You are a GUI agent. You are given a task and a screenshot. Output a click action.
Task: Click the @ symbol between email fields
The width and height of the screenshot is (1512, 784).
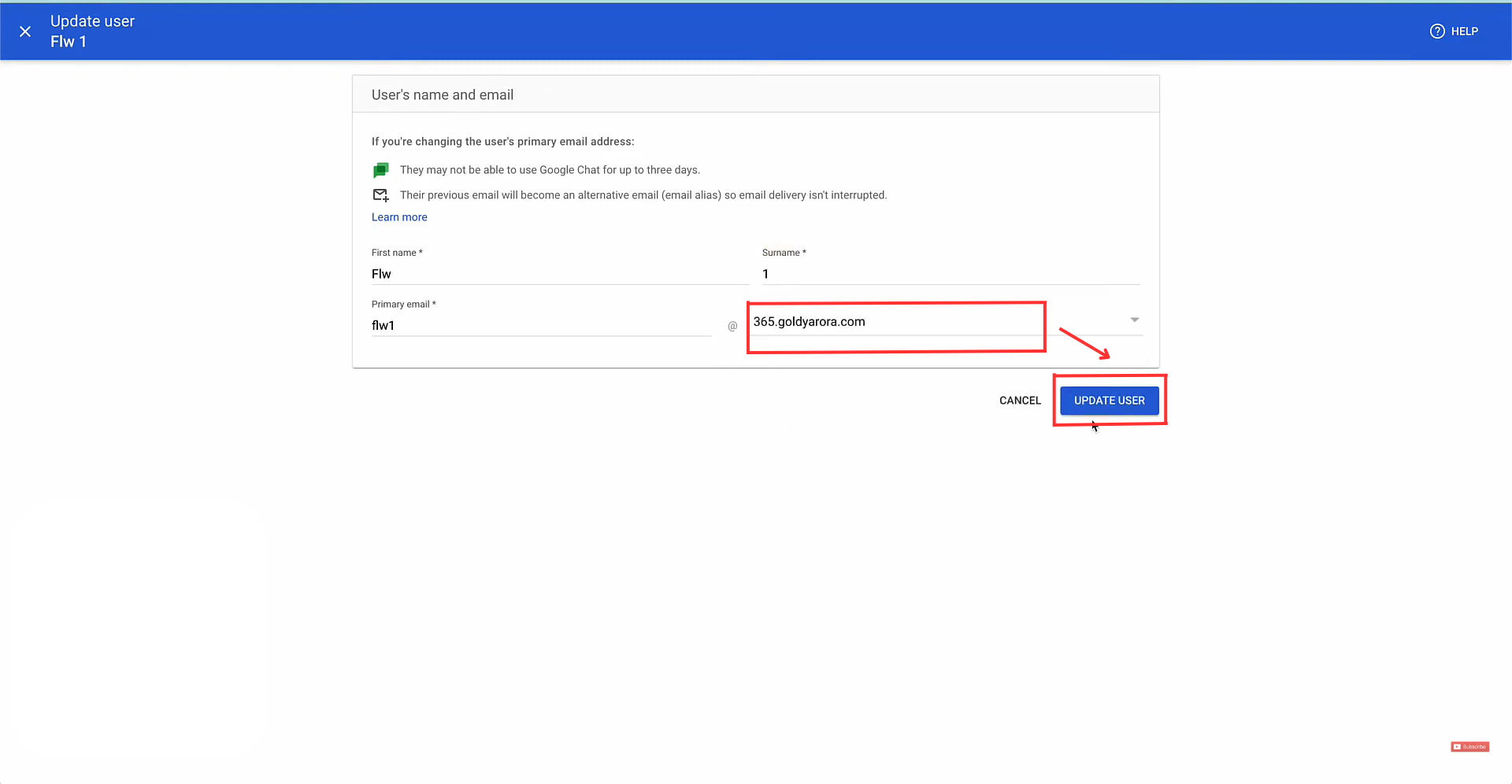point(732,326)
